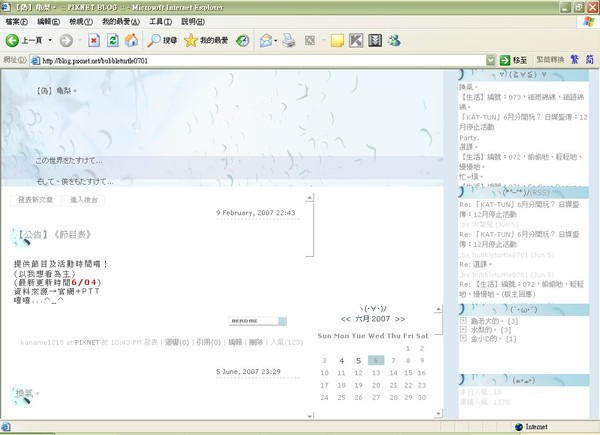600x435 pixels.
Task: Expand the 水梨的 [3] category
Action: pos(463,329)
